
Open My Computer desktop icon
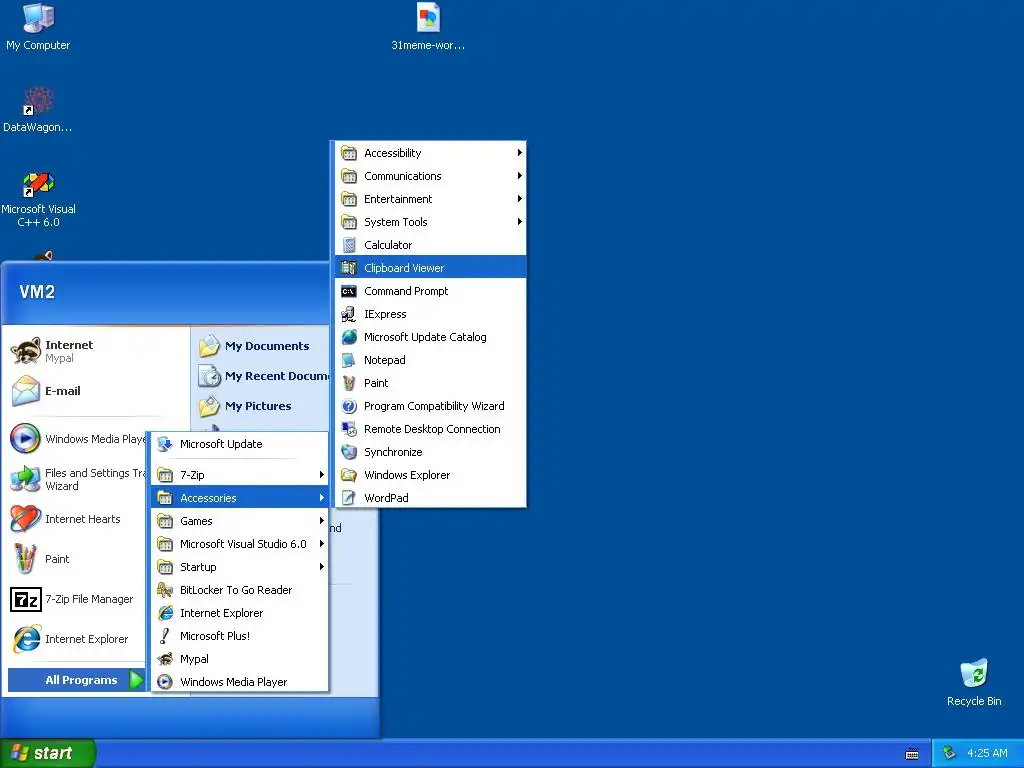tap(38, 26)
